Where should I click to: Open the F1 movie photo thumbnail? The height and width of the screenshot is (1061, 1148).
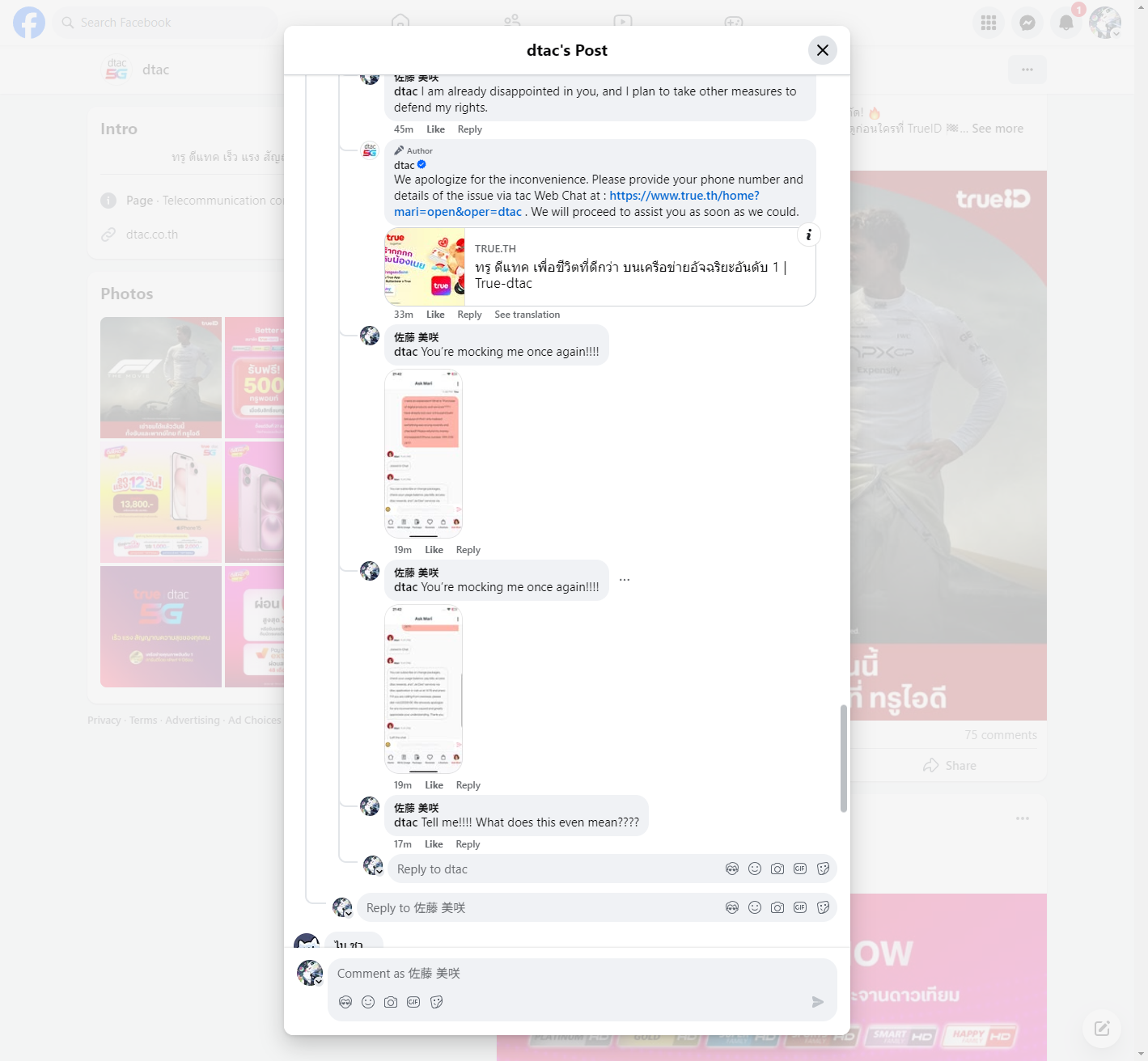tap(161, 378)
